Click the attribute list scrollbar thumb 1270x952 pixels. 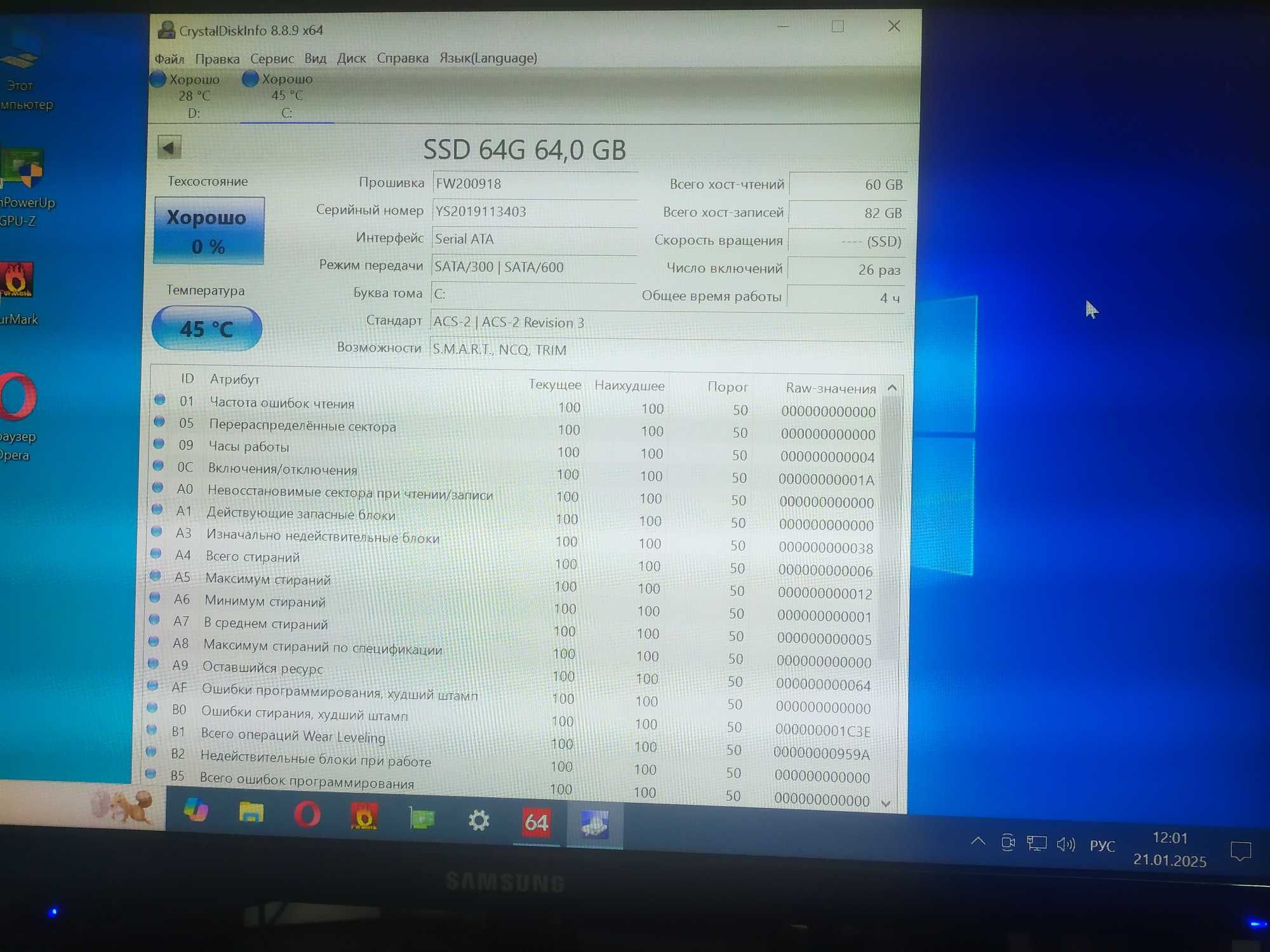[x=890, y=529]
